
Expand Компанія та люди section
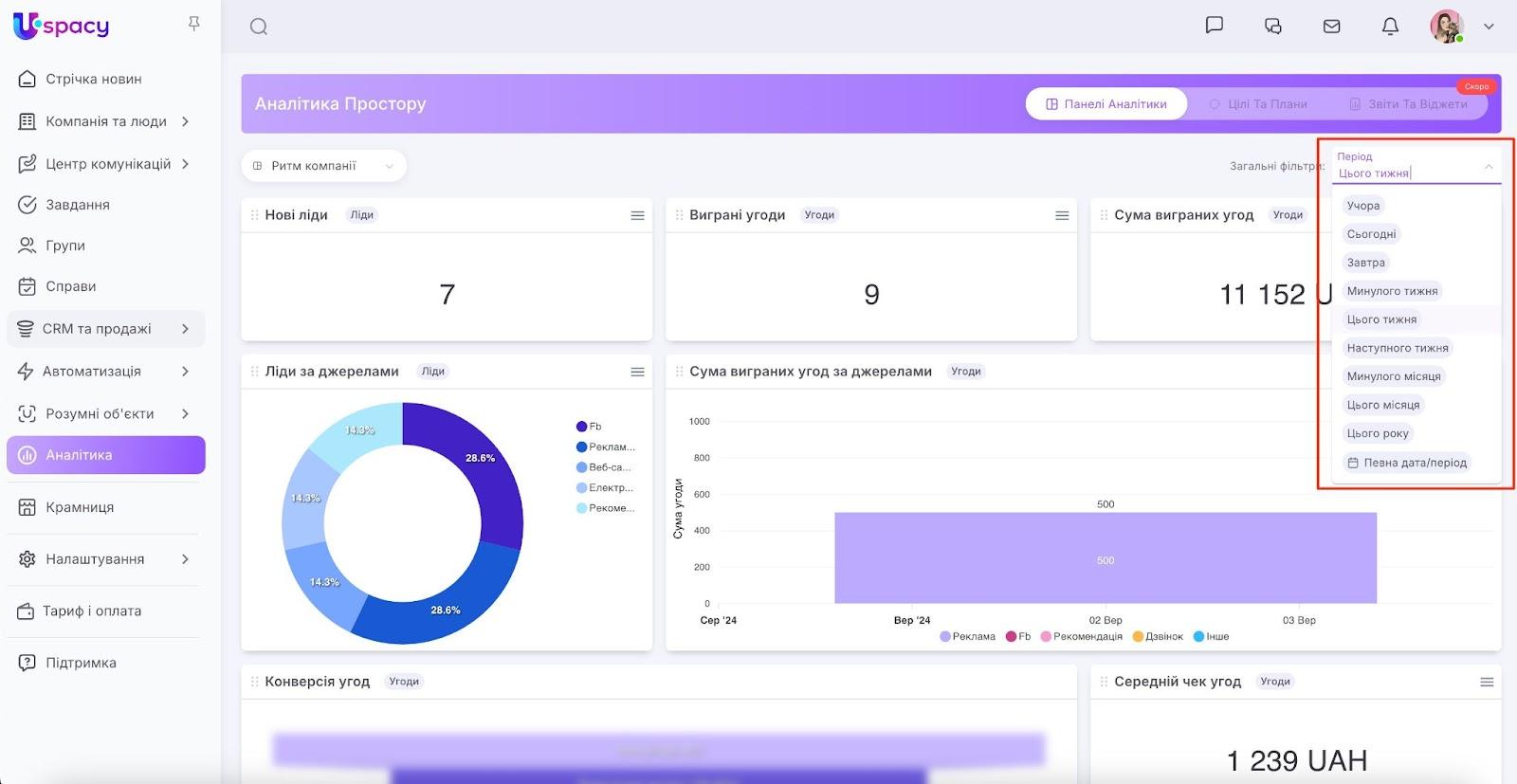(x=105, y=121)
